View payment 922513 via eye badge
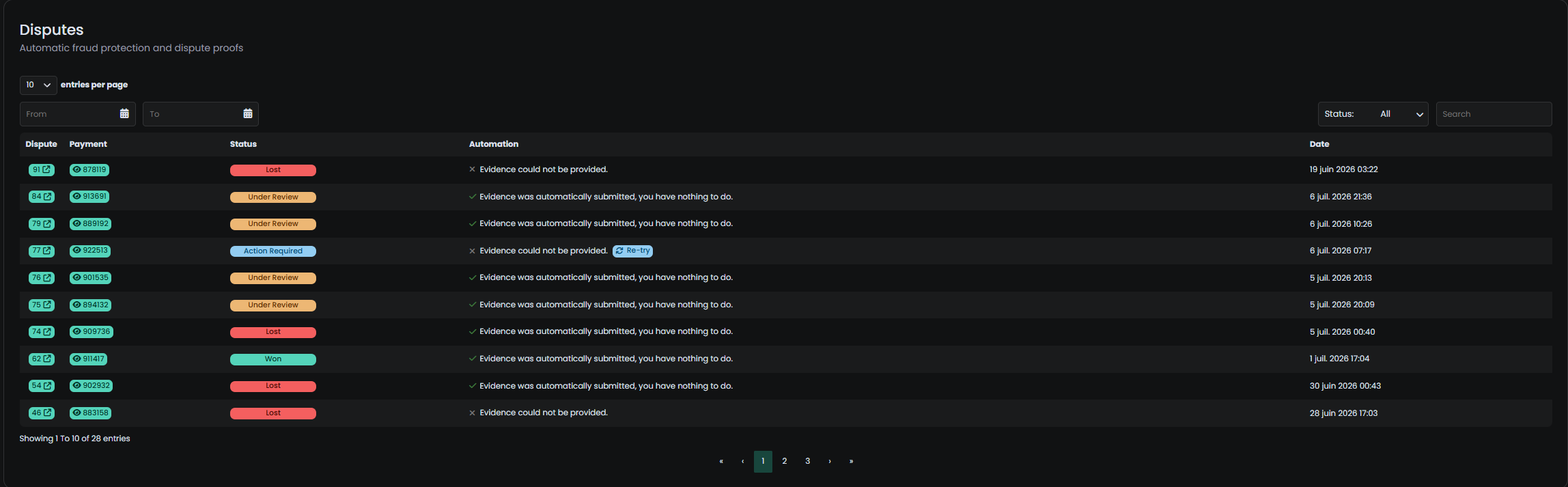1568x487 pixels. pyautogui.click(x=90, y=251)
